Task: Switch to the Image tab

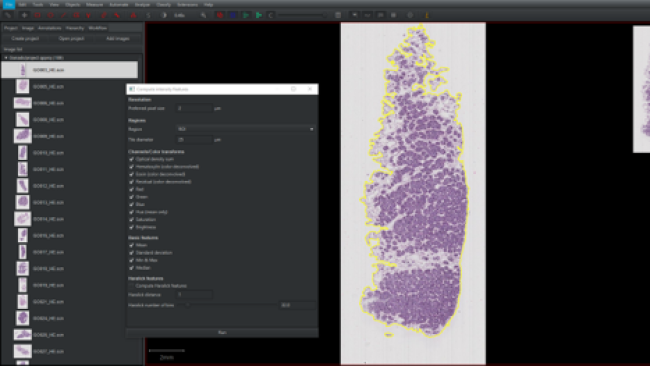Action: pos(28,28)
